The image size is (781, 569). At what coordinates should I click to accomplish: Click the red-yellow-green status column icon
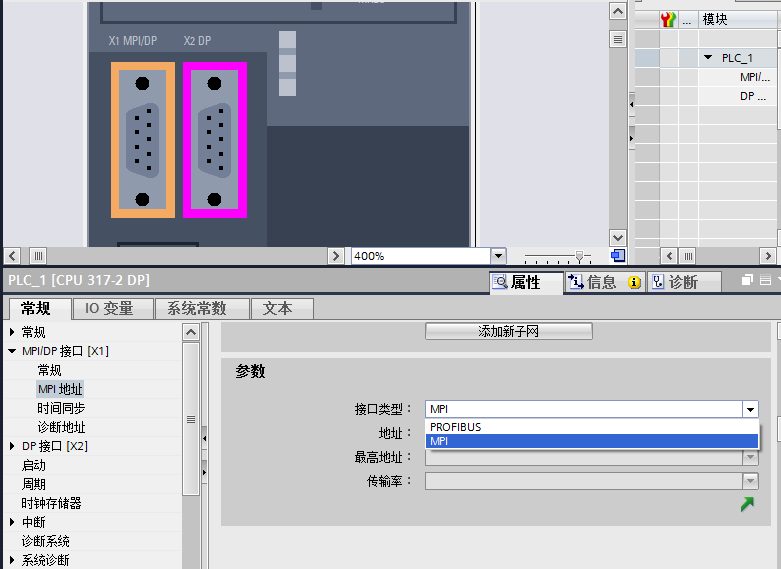[669, 20]
